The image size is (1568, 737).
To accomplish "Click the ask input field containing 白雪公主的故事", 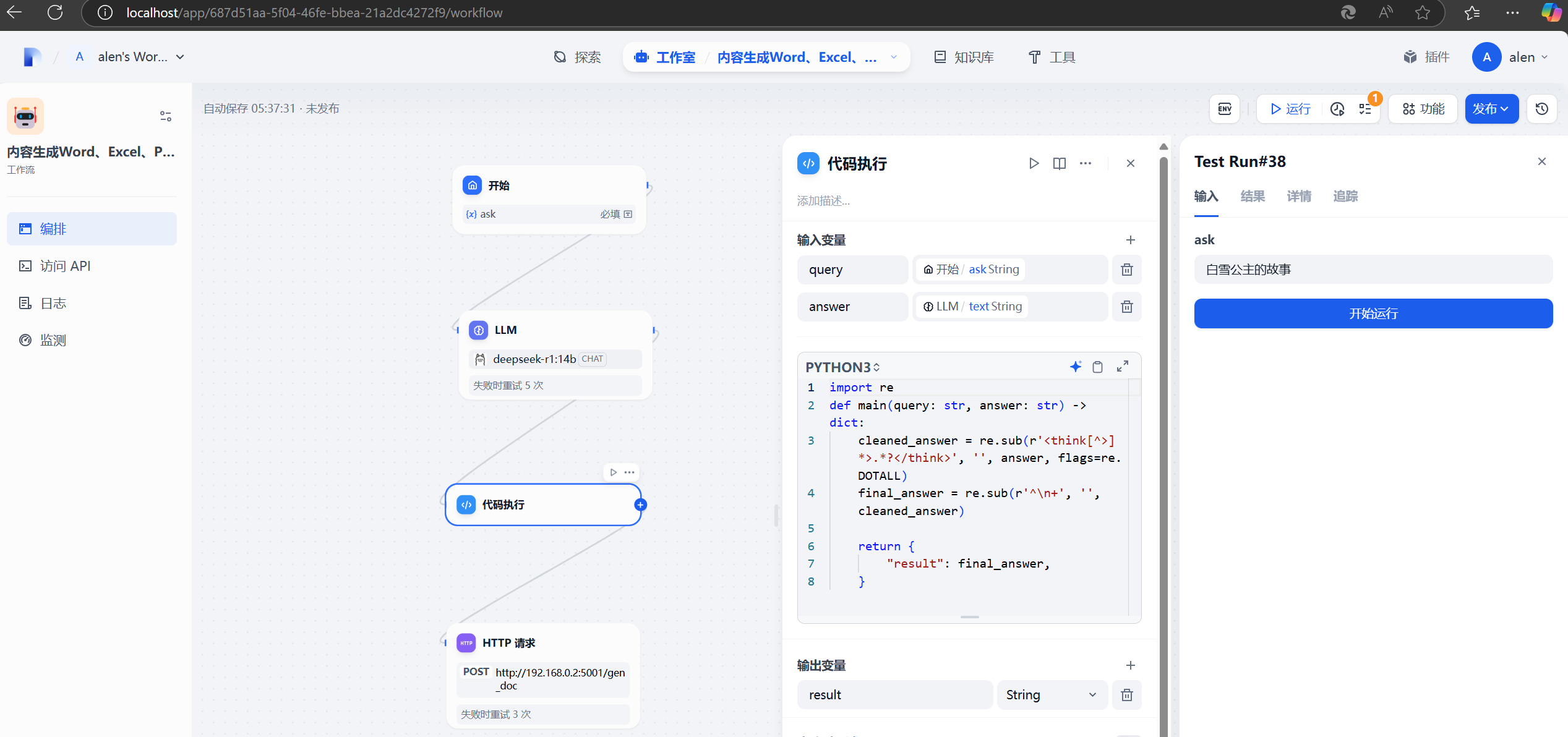I will (1373, 269).
